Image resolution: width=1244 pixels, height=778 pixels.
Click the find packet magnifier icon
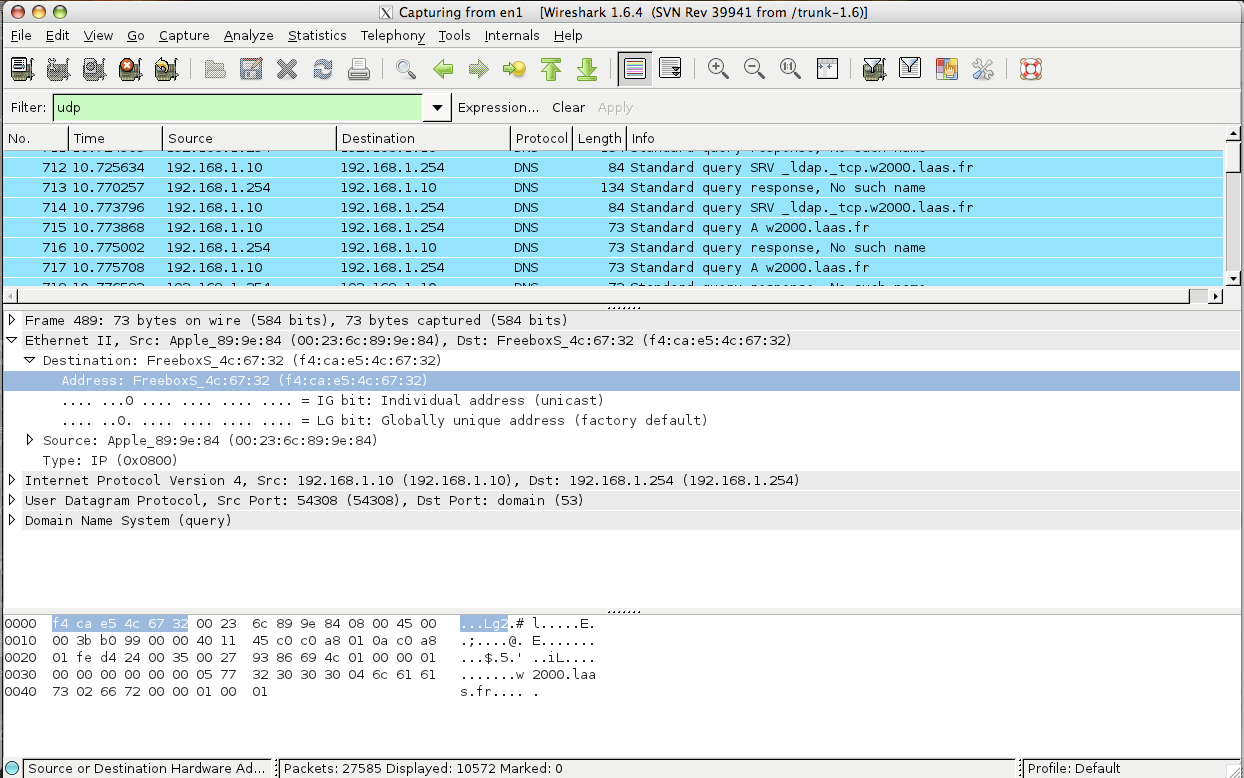(x=405, y=69)
